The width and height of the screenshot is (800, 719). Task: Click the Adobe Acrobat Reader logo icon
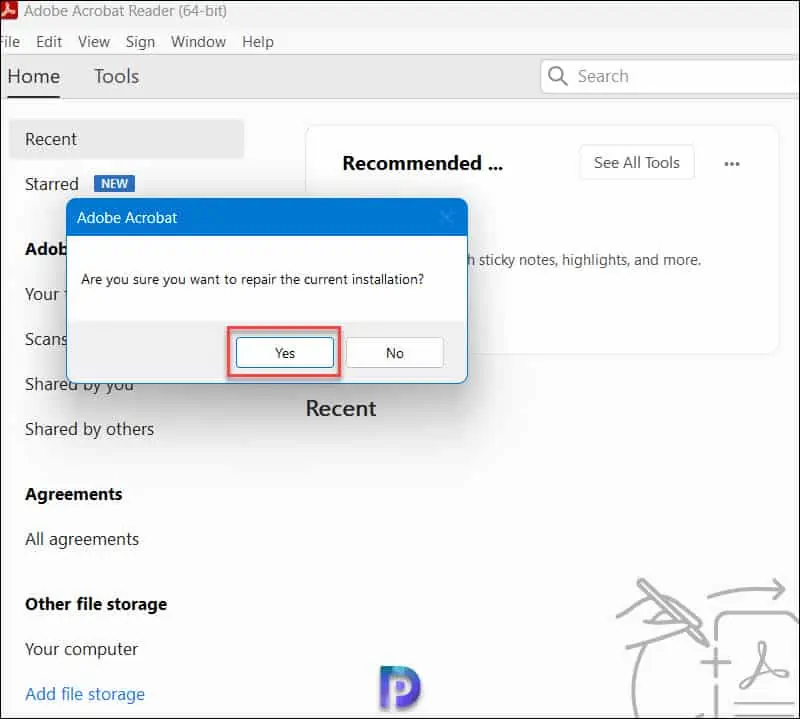(9, 10)
